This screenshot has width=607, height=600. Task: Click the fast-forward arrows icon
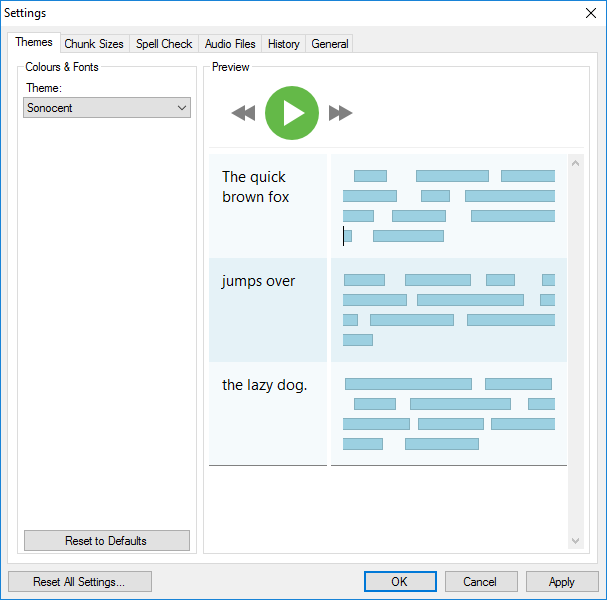(341, 113)
